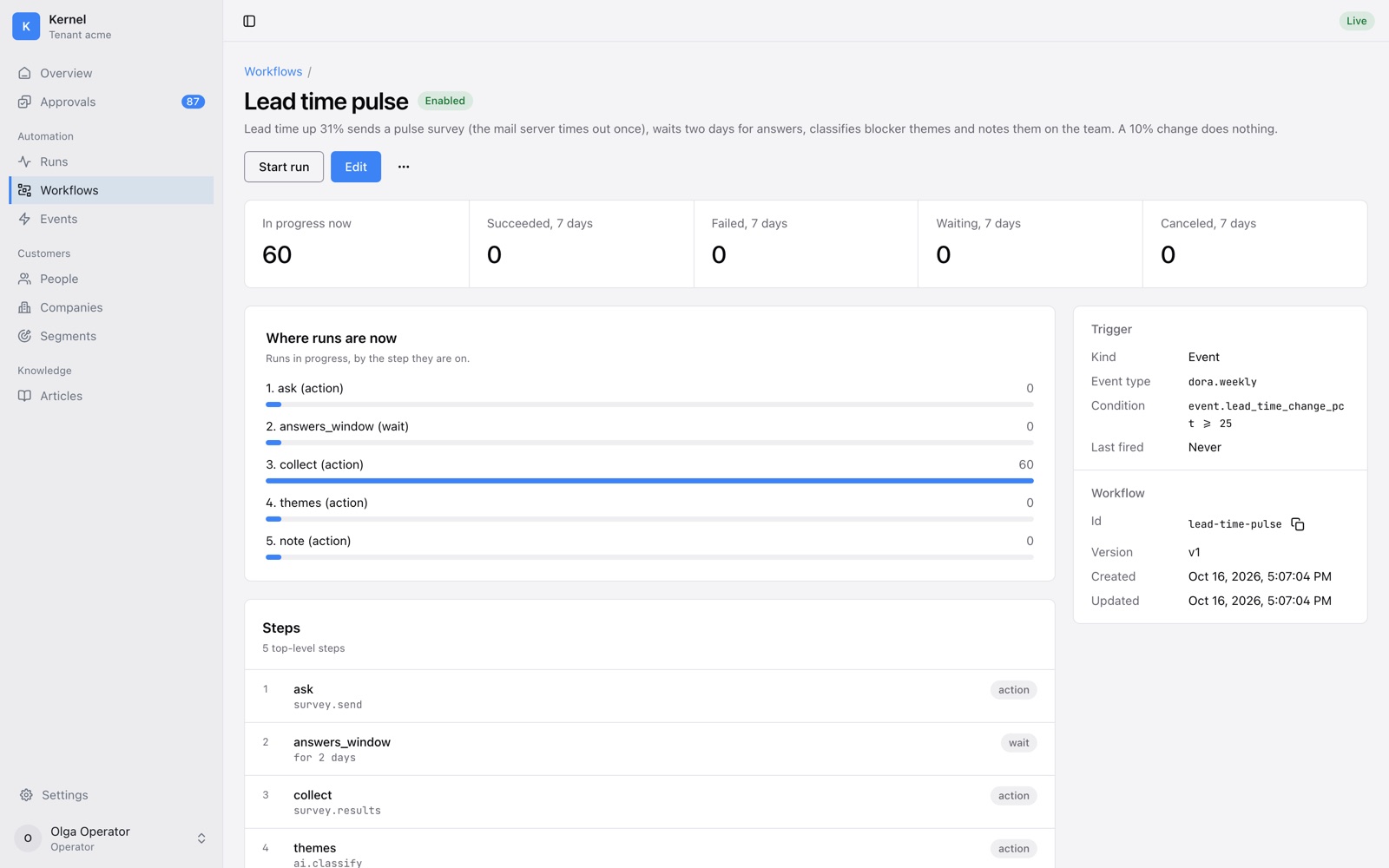Viewport: 1389px width, 868px height.
Task: Click the blue Edit button
Action: tap(356, 167)
